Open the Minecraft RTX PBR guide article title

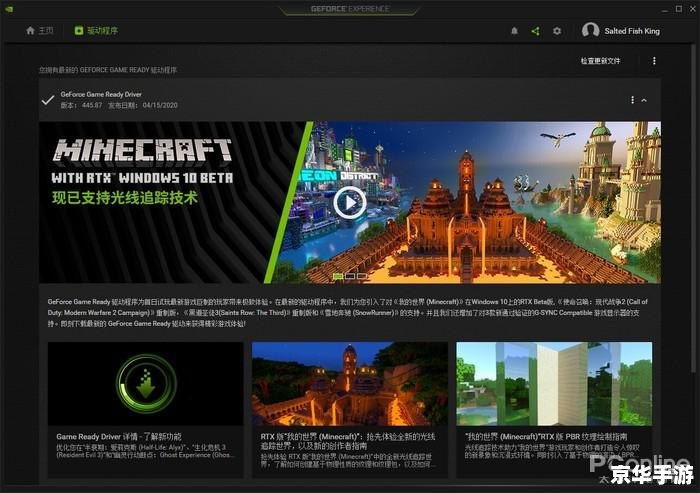coord(546,436)
